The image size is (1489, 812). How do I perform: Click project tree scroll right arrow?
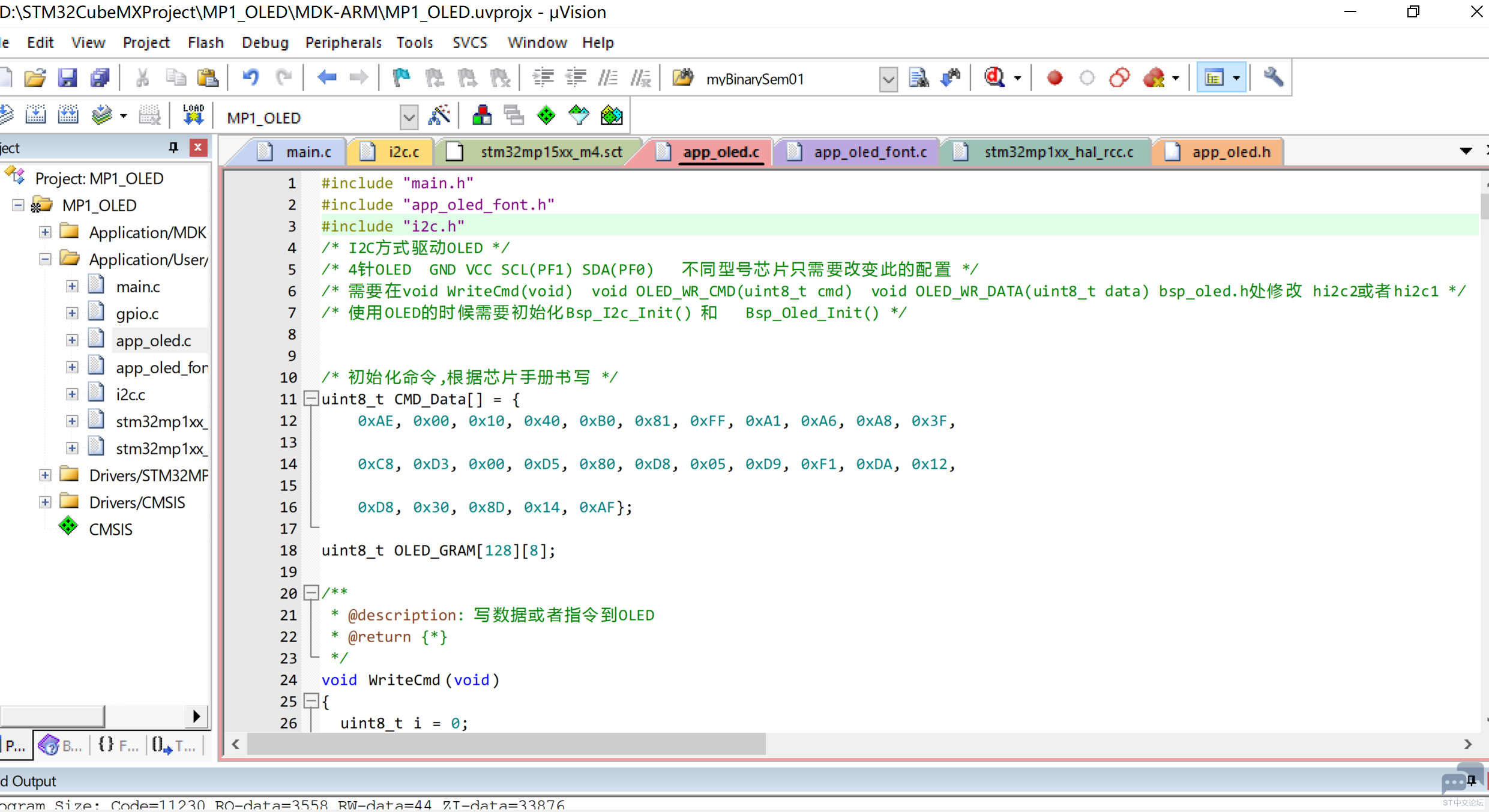point(196,716)
